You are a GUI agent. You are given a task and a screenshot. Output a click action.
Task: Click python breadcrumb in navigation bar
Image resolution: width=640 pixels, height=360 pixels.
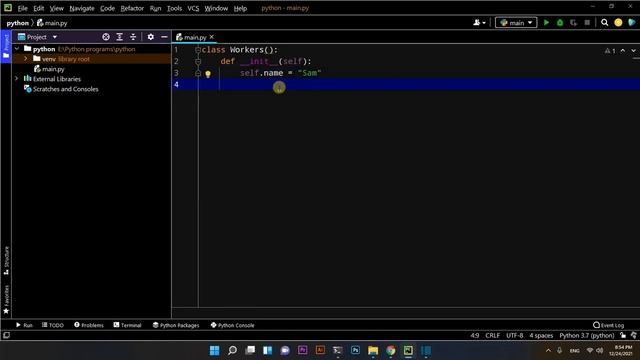18,23
